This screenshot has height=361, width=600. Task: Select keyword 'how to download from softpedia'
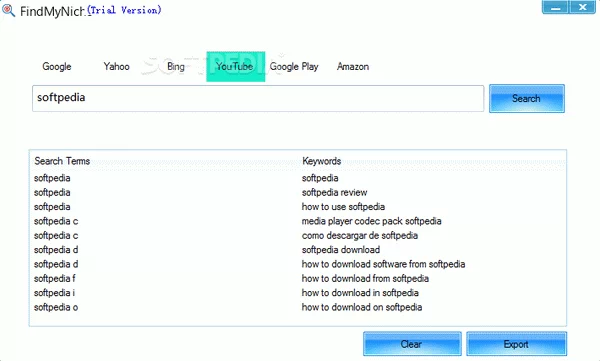pos(365,278)
